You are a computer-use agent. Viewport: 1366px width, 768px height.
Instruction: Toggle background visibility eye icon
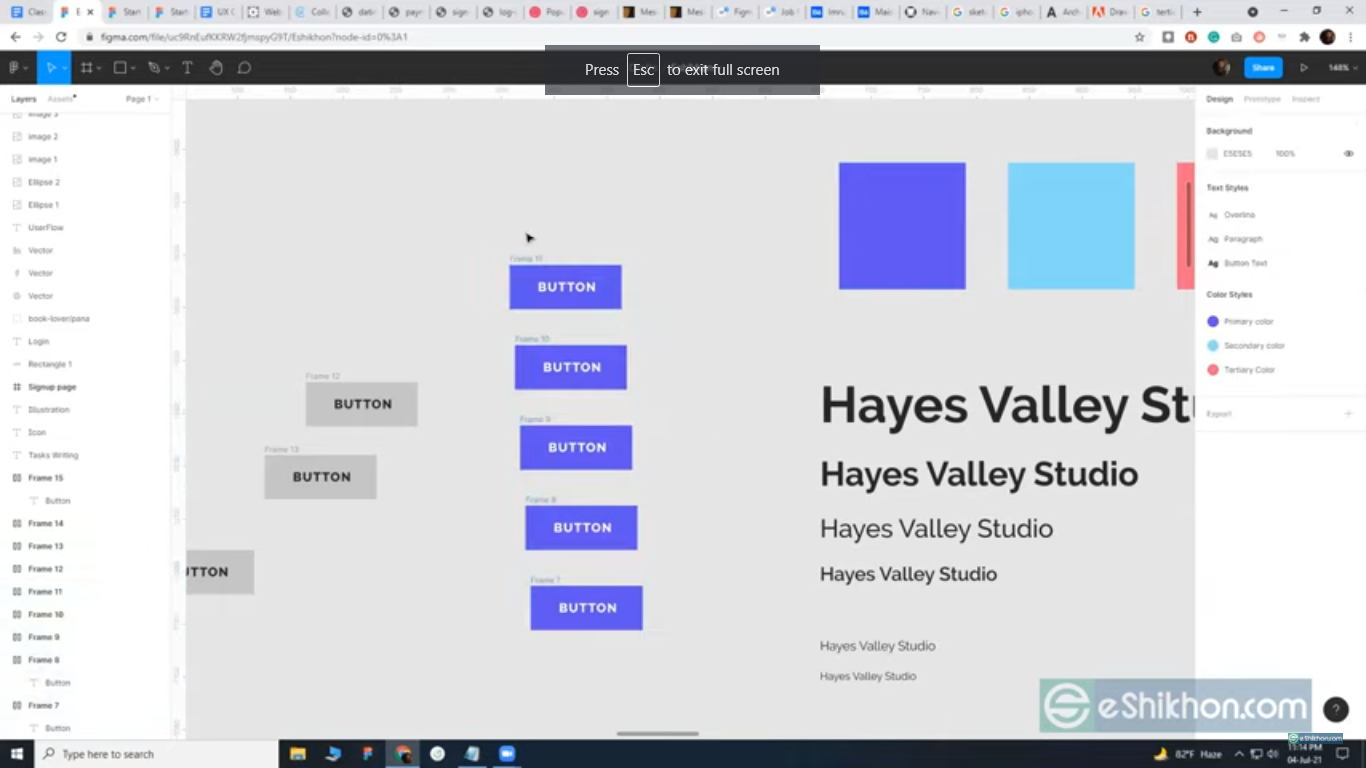tap(1348, 154)
